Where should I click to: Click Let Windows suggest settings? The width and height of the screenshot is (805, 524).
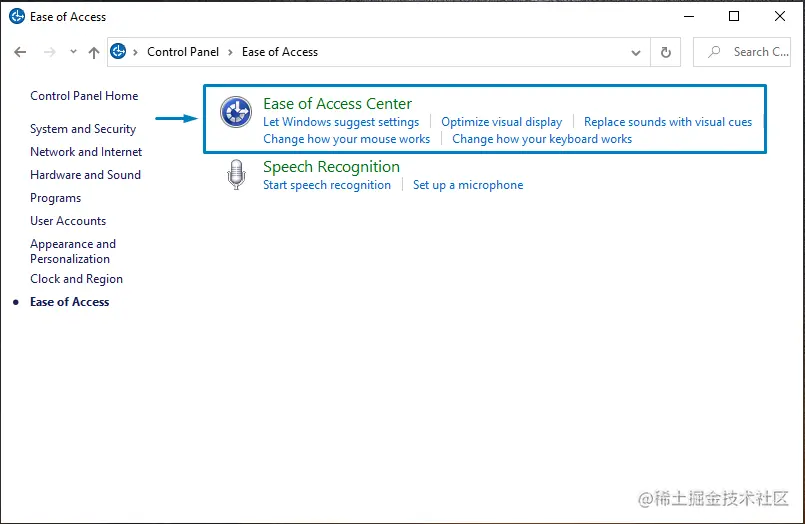point(341,122)
